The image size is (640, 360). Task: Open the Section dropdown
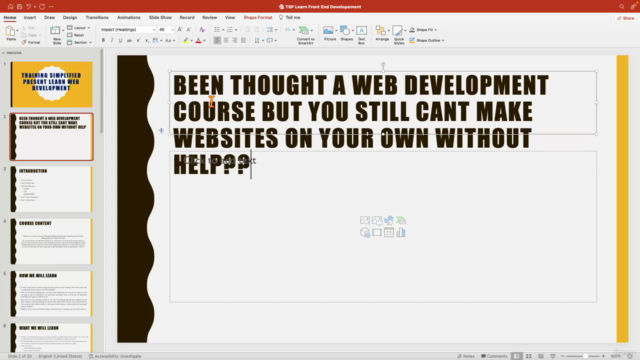pos(79,42)
